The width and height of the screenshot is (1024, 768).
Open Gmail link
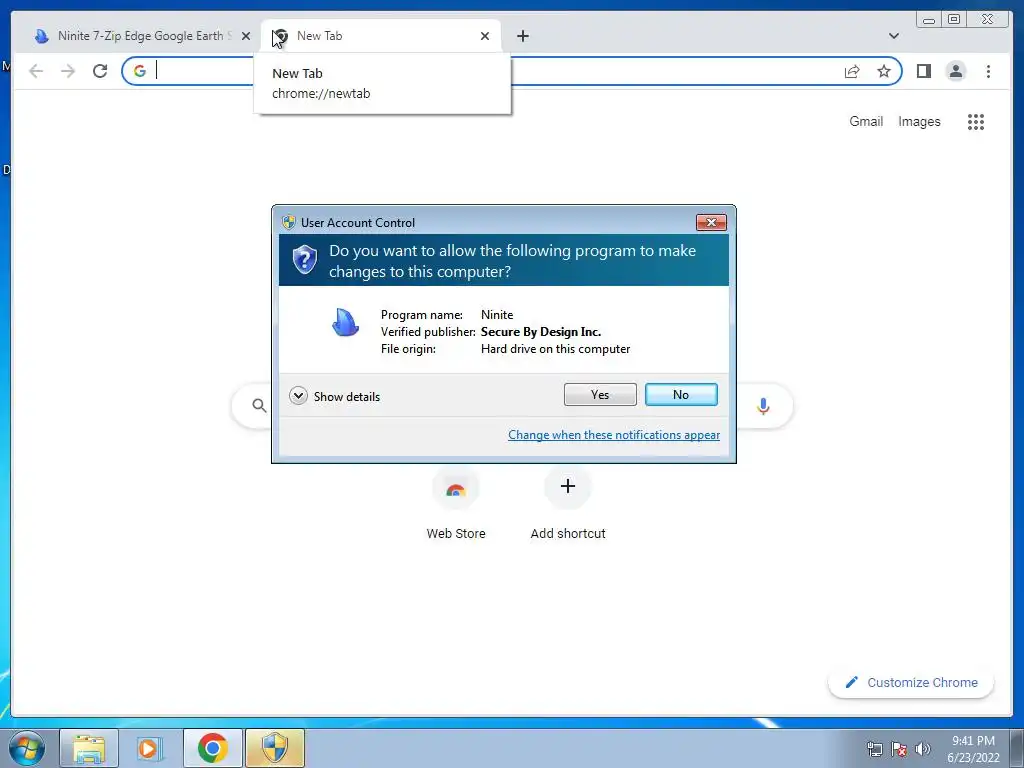tap(866, 121)
